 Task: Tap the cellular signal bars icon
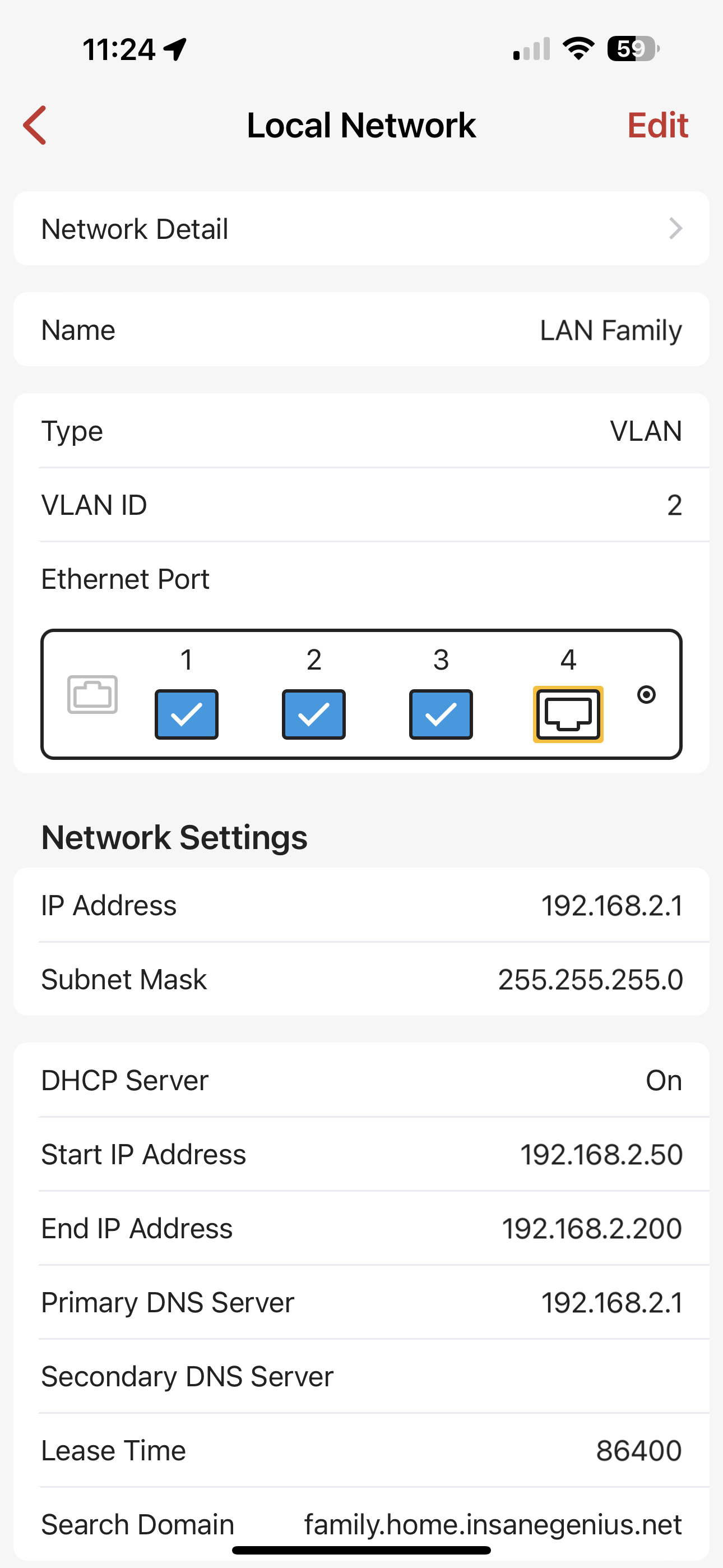tap(531, 49)
